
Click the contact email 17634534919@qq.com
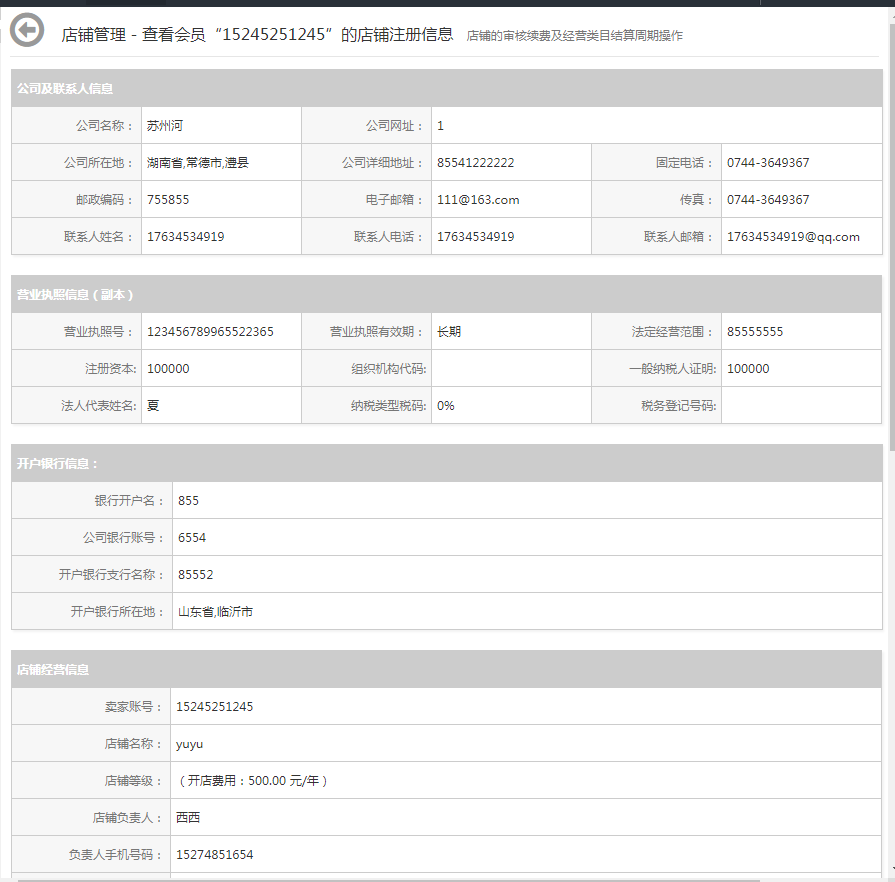[x=793, y=237]
